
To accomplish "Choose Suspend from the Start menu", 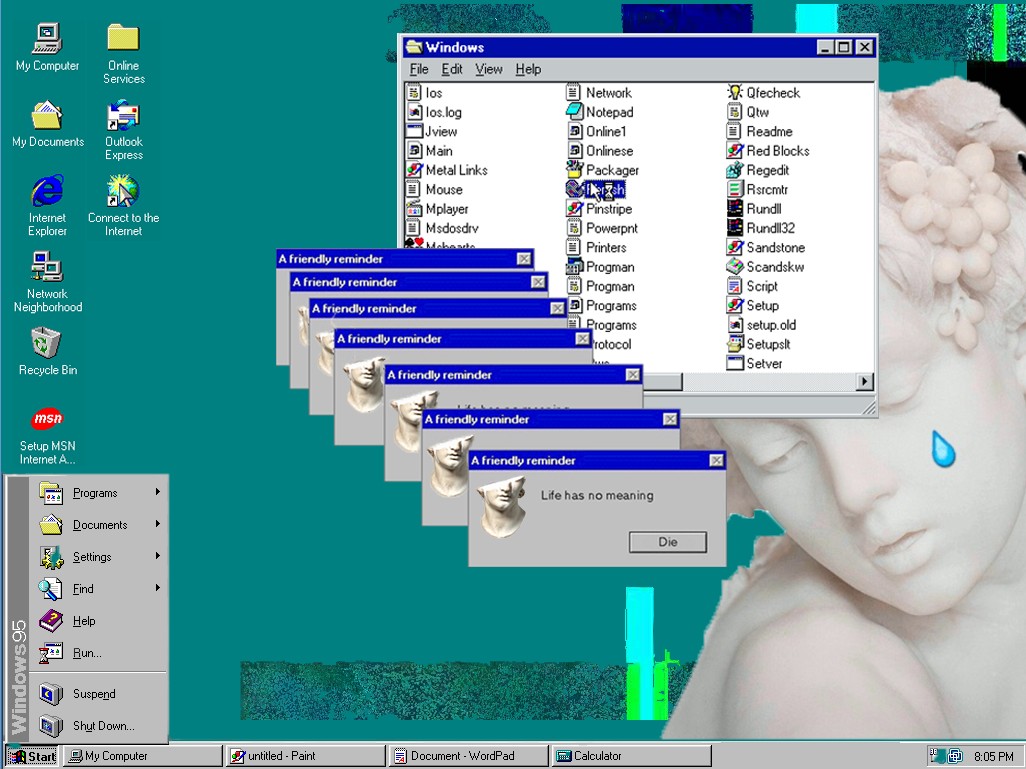I will coord(99,694).
